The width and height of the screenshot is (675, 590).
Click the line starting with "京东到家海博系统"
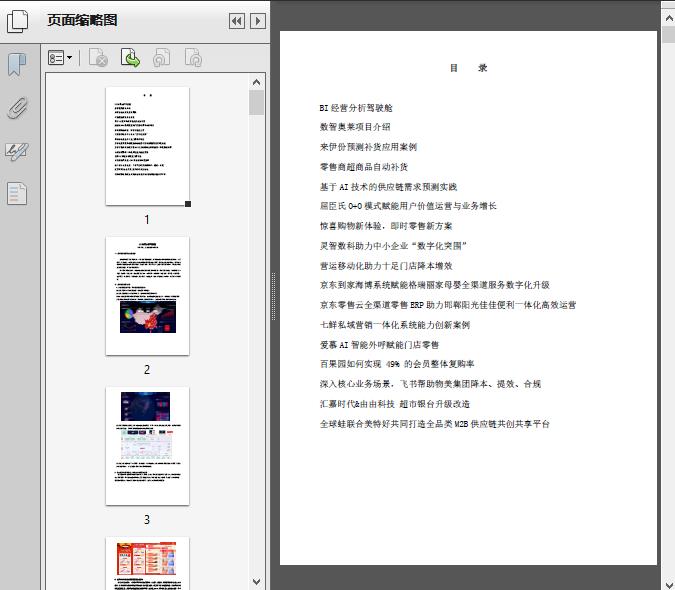pos(434,285)
